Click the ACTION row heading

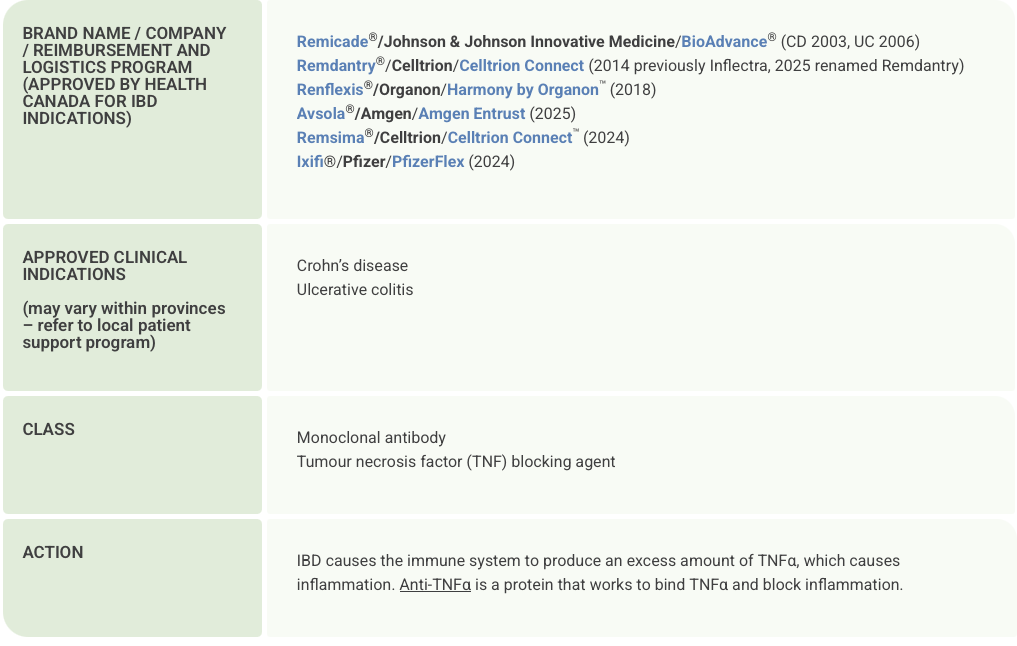(x=53, y=552)
